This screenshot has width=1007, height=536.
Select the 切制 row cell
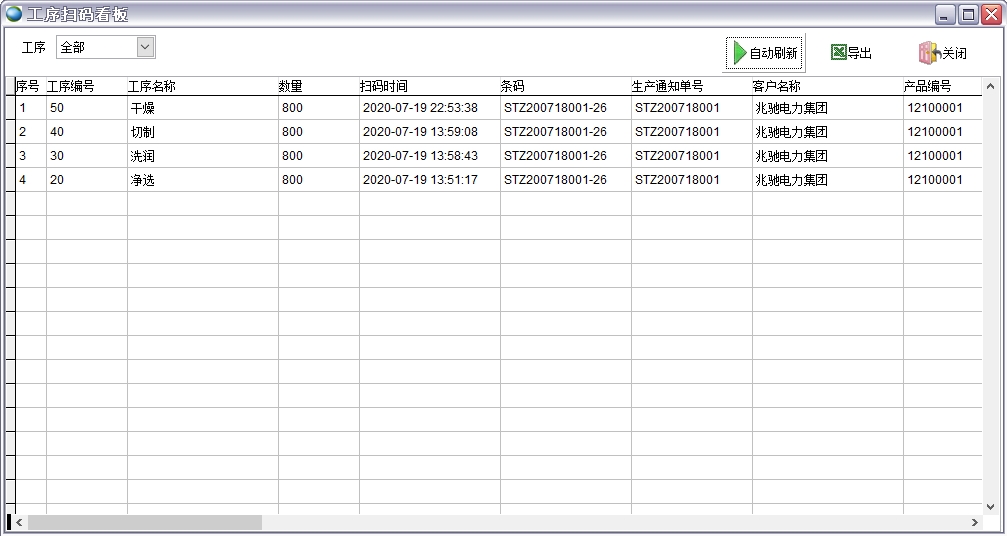(x=143, y=132)
